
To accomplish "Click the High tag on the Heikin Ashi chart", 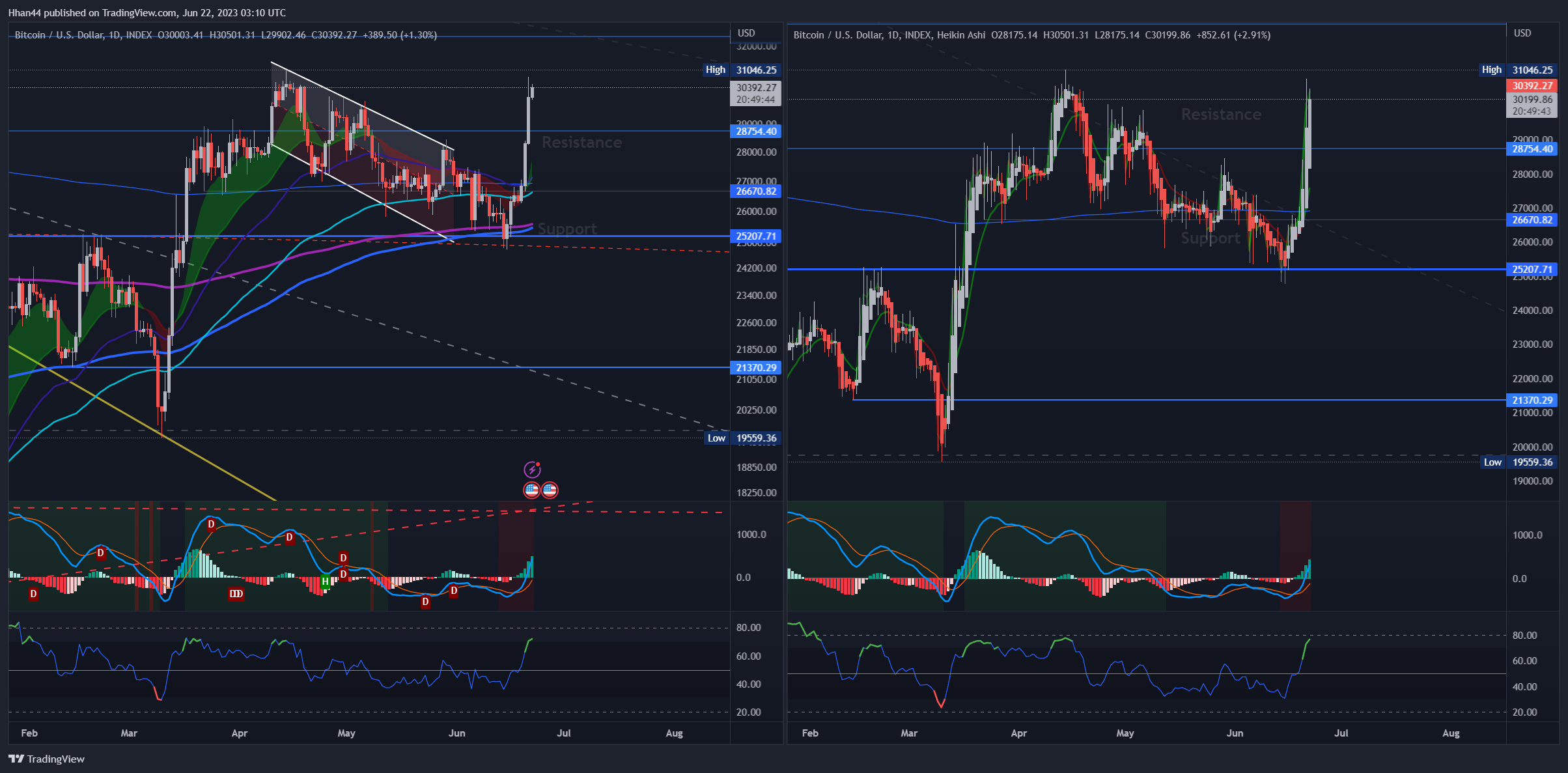I will (1491, 70).
